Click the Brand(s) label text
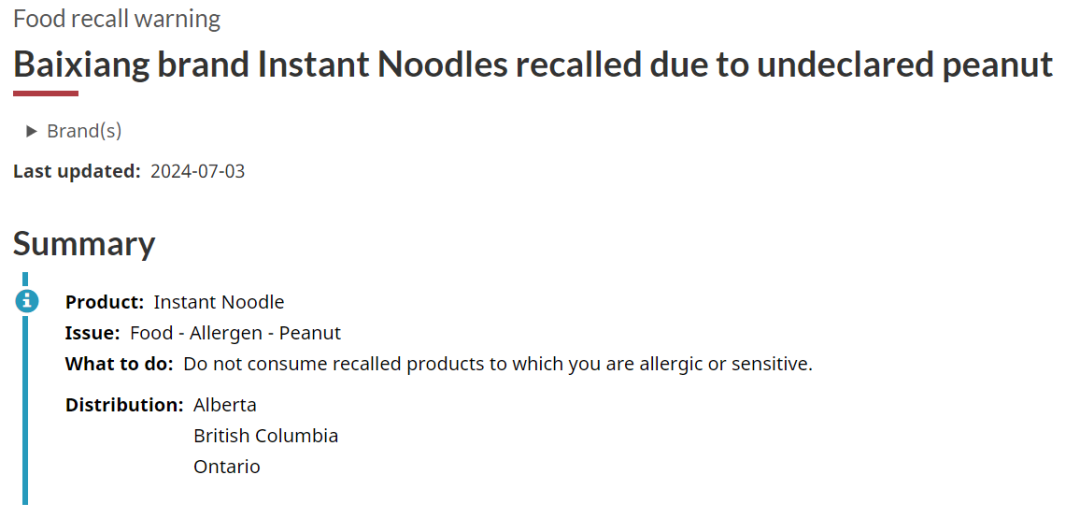Image resolution: width=1080 pixels, height=518 pixels. [x=84, y=131]
